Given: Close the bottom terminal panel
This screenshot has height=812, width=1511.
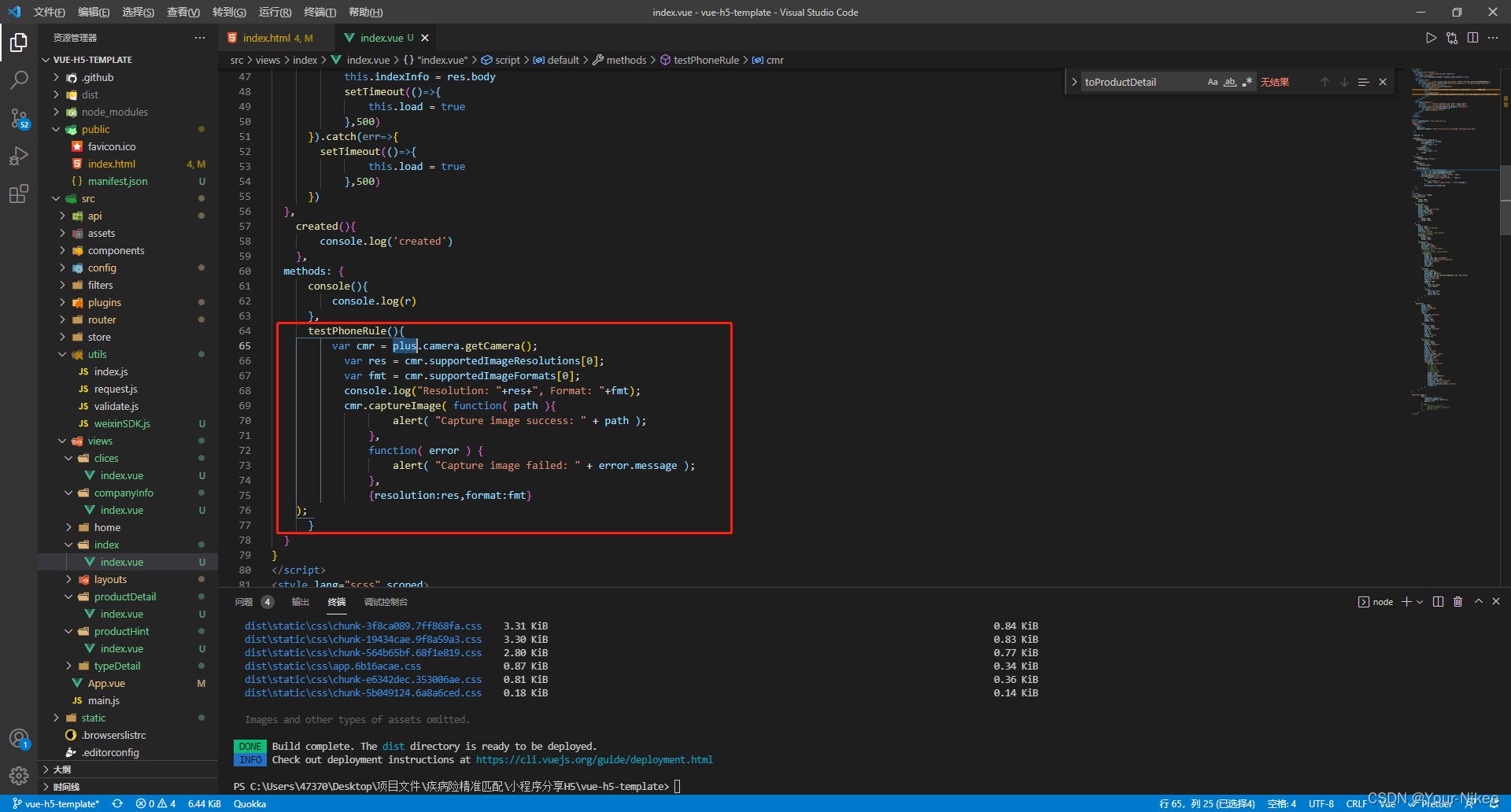Looking at the screenshot, I should (x=1496, y=602).
